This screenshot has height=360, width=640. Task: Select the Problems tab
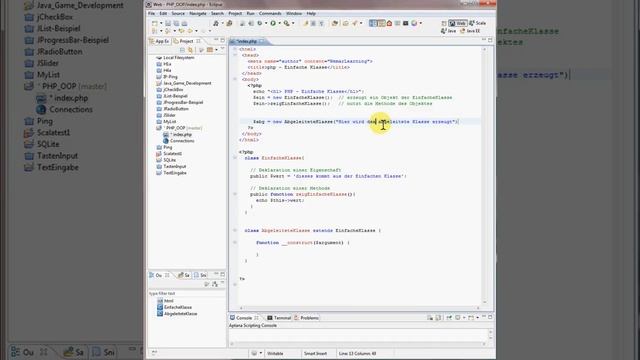point(307,318)
